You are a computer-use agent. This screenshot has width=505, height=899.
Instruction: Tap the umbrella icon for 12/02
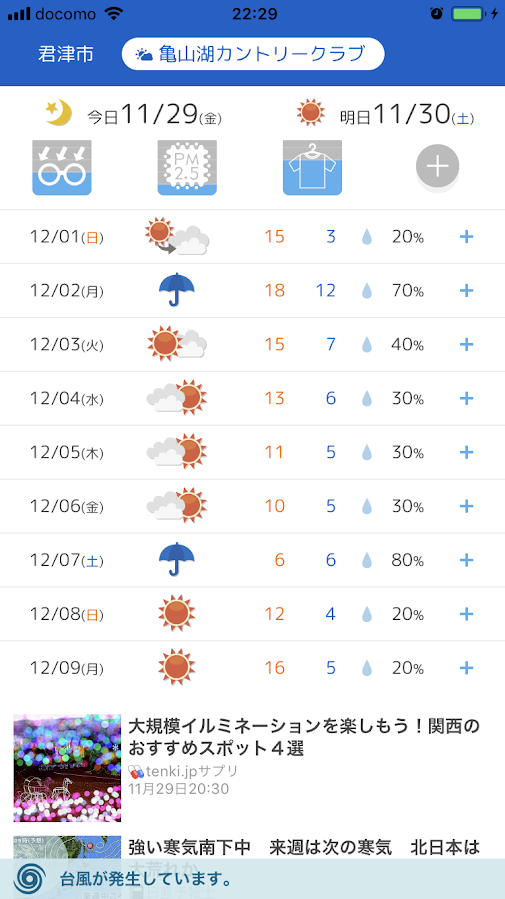pyautogui.click(x=177, y=290)
